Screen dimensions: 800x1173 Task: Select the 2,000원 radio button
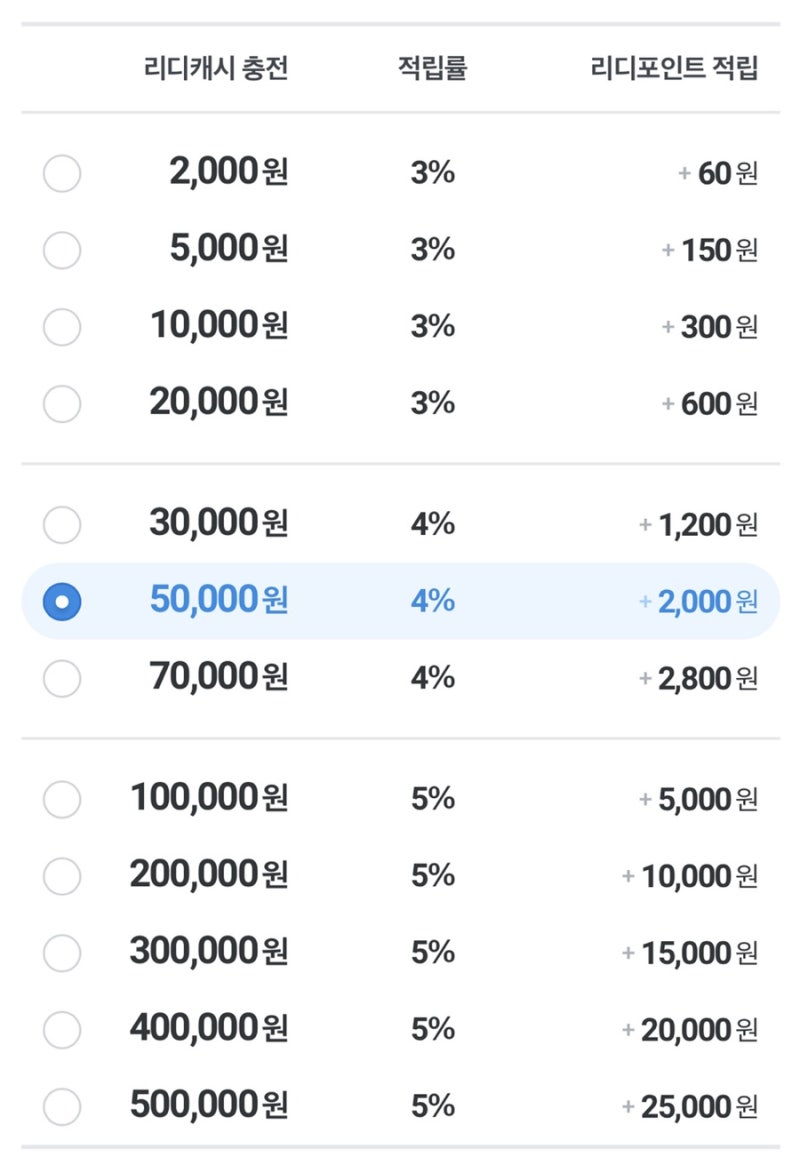click(62, 174)
